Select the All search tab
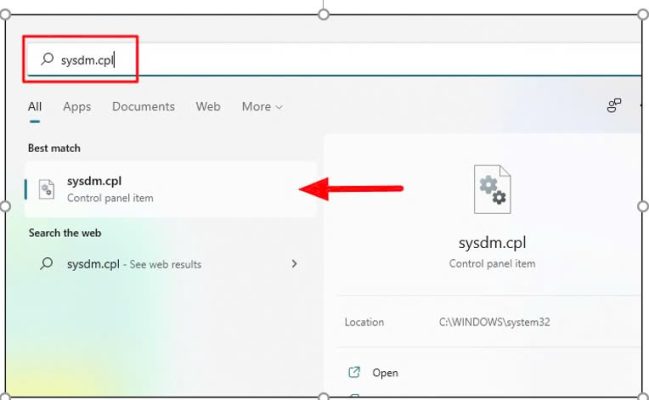This screenshot has height=400, width=649. coord(35,107)
